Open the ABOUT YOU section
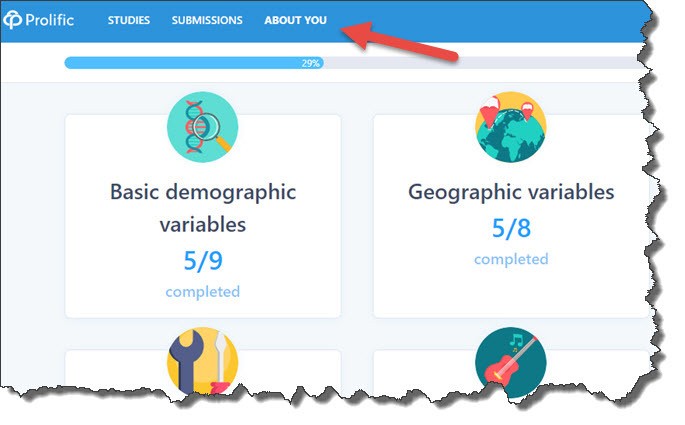 click(x=295, y=20)
